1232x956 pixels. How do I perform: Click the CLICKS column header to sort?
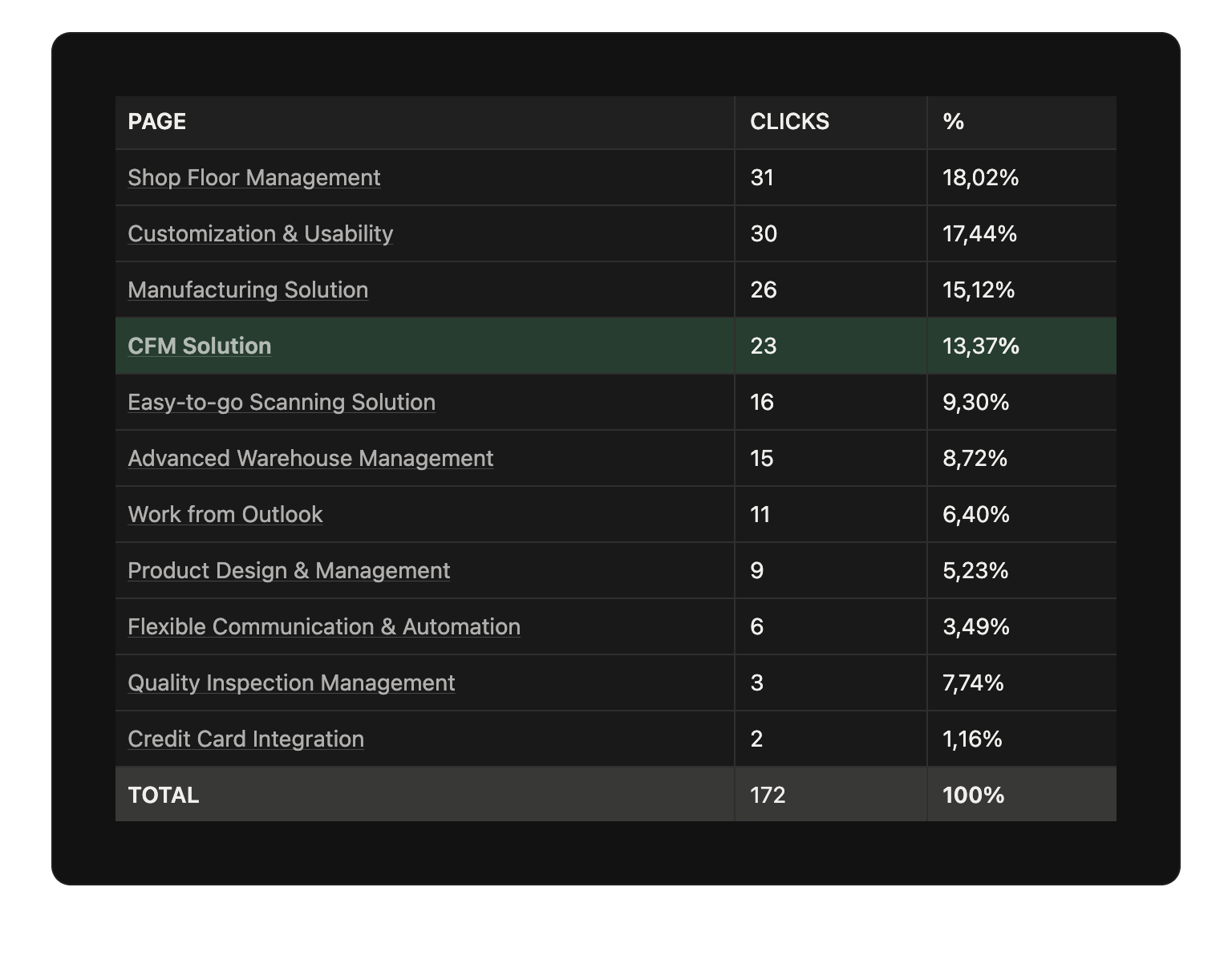pos(790,122)
